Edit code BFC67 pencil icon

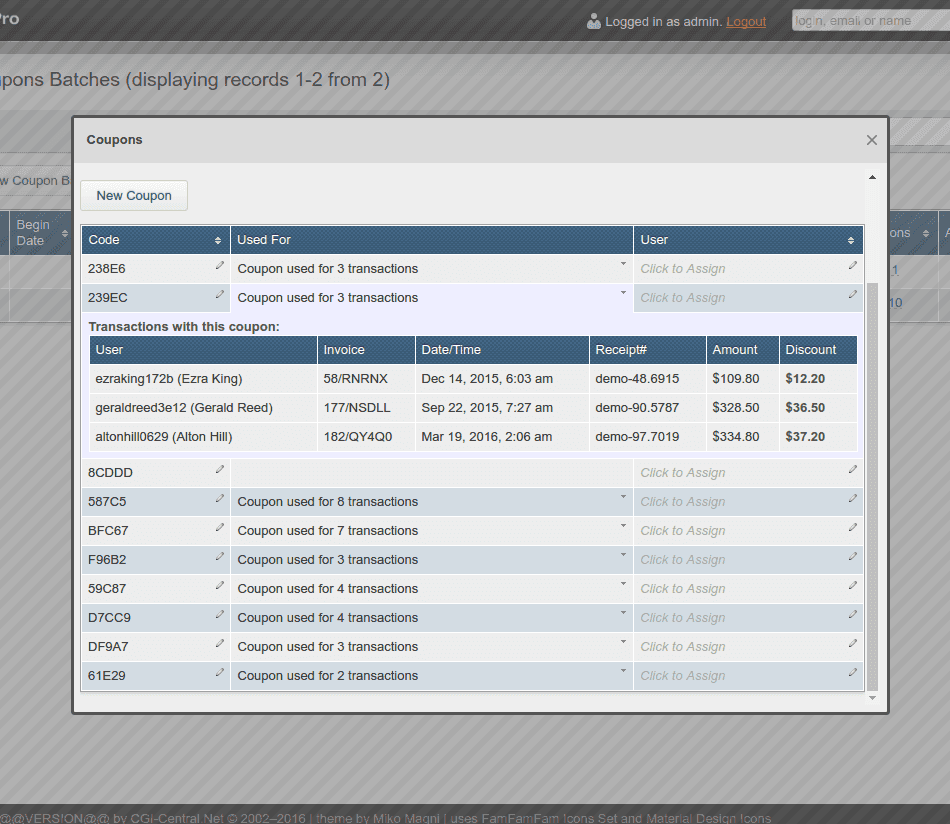220,528
